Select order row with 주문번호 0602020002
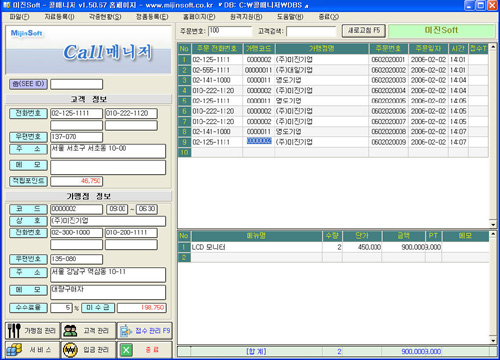This screenshot has height=360, width=500. (x=333, y=70)
